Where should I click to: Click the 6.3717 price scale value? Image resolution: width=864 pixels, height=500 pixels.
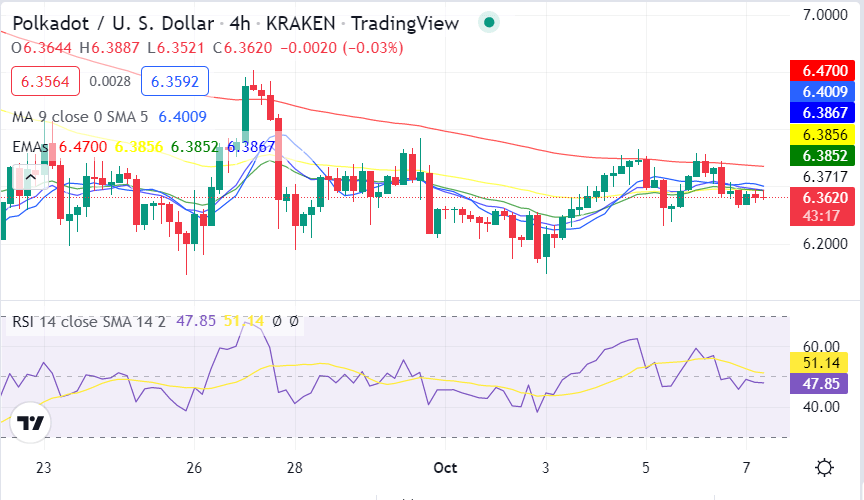click(x=825, y=177)
